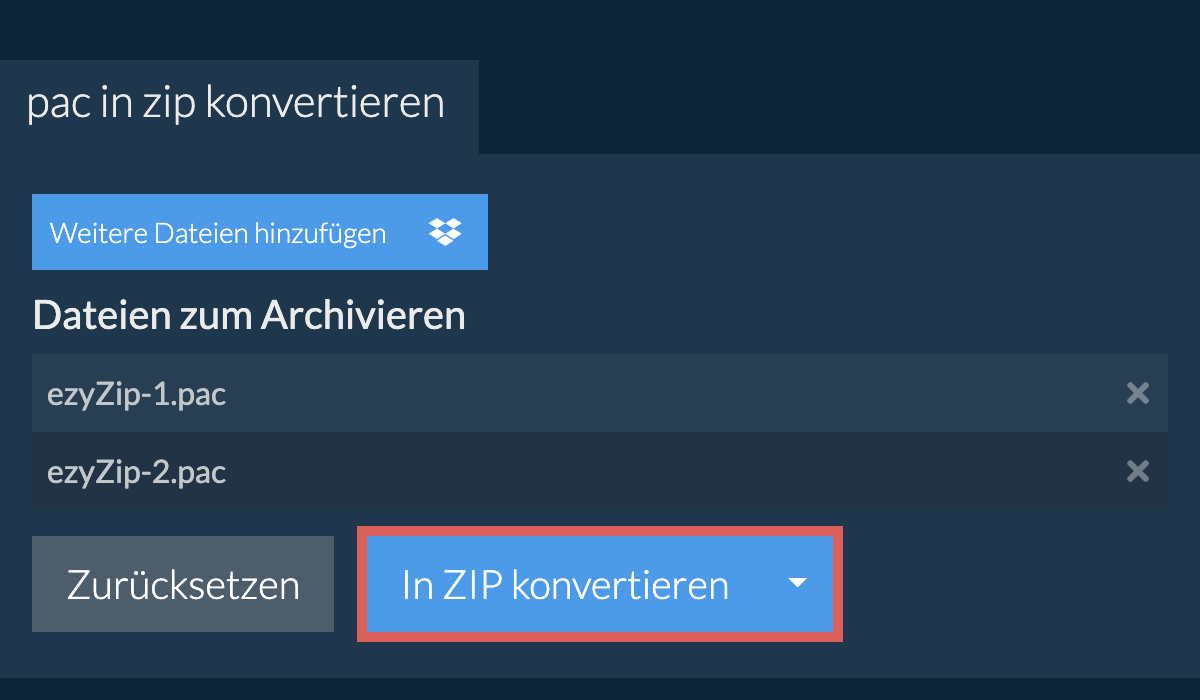The image size is (1200, 700).
Task: Select the ezyZip-1.pac file name
Action: click(137, 394)
